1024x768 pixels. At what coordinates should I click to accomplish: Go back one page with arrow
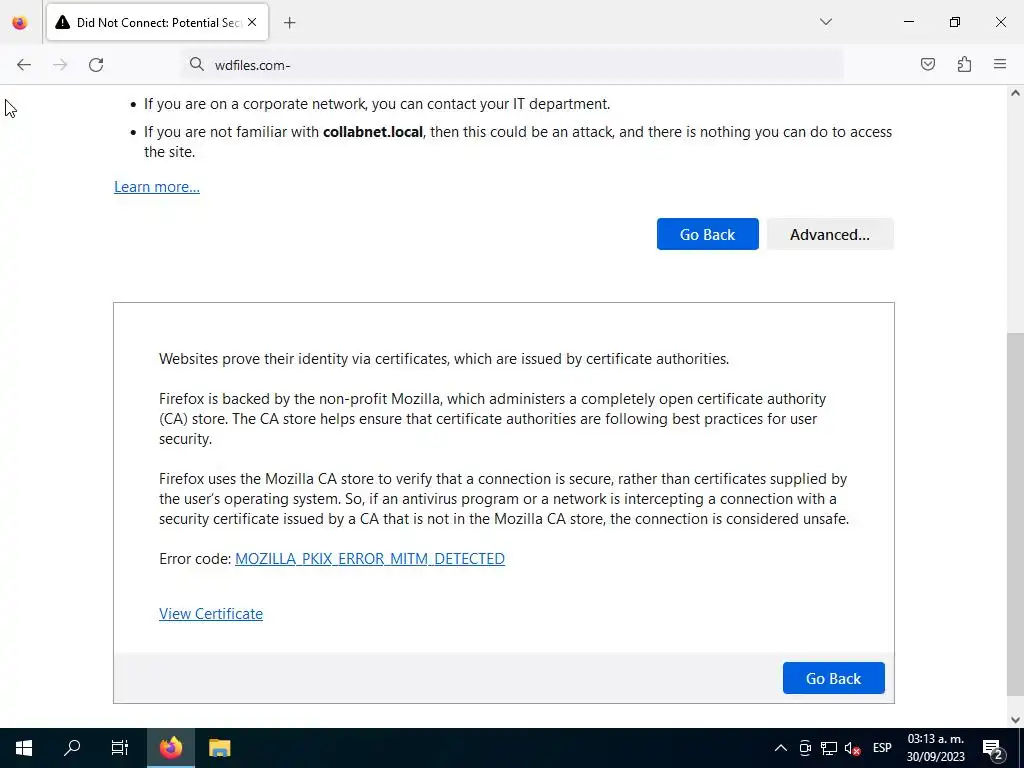pos(24,64)
